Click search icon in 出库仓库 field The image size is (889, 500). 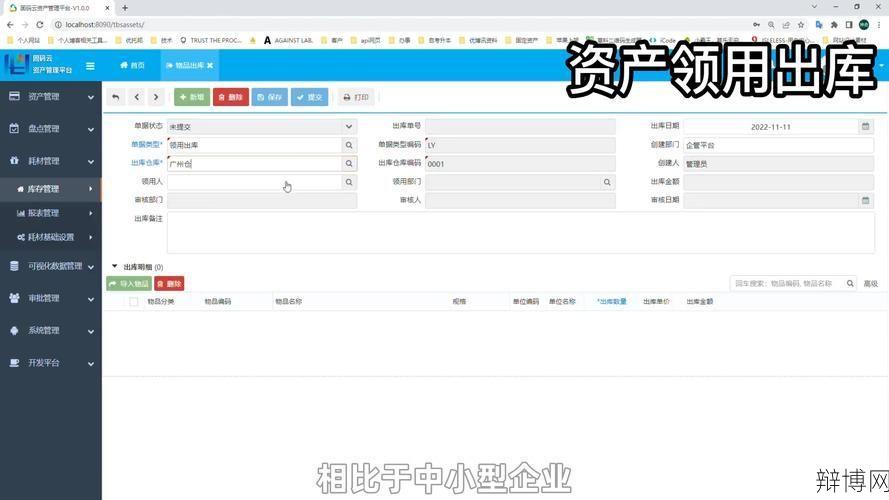coord(349,164)
